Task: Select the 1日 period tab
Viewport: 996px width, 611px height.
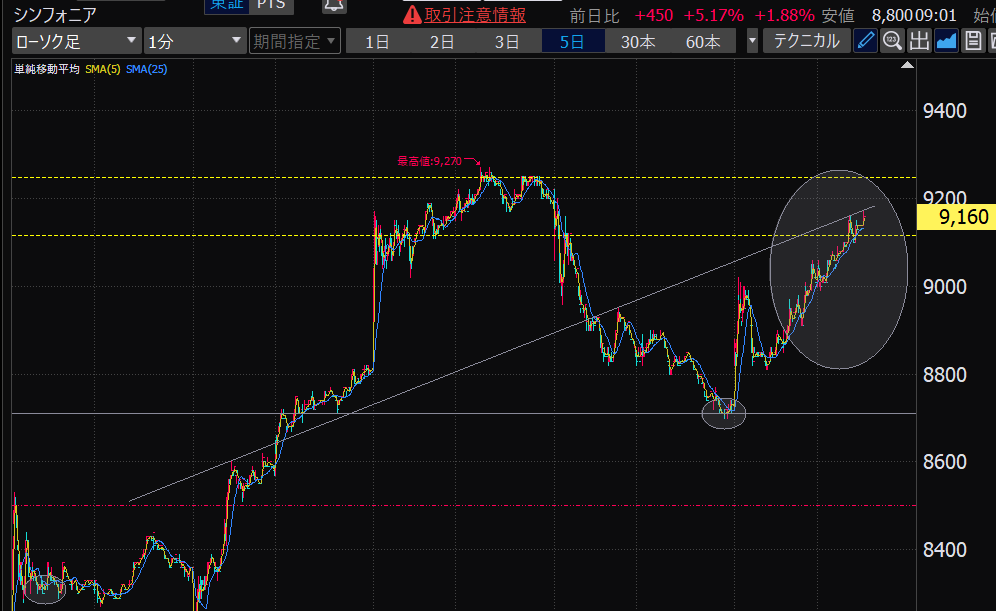Action: pyautogui.click(x=378, y=41)
